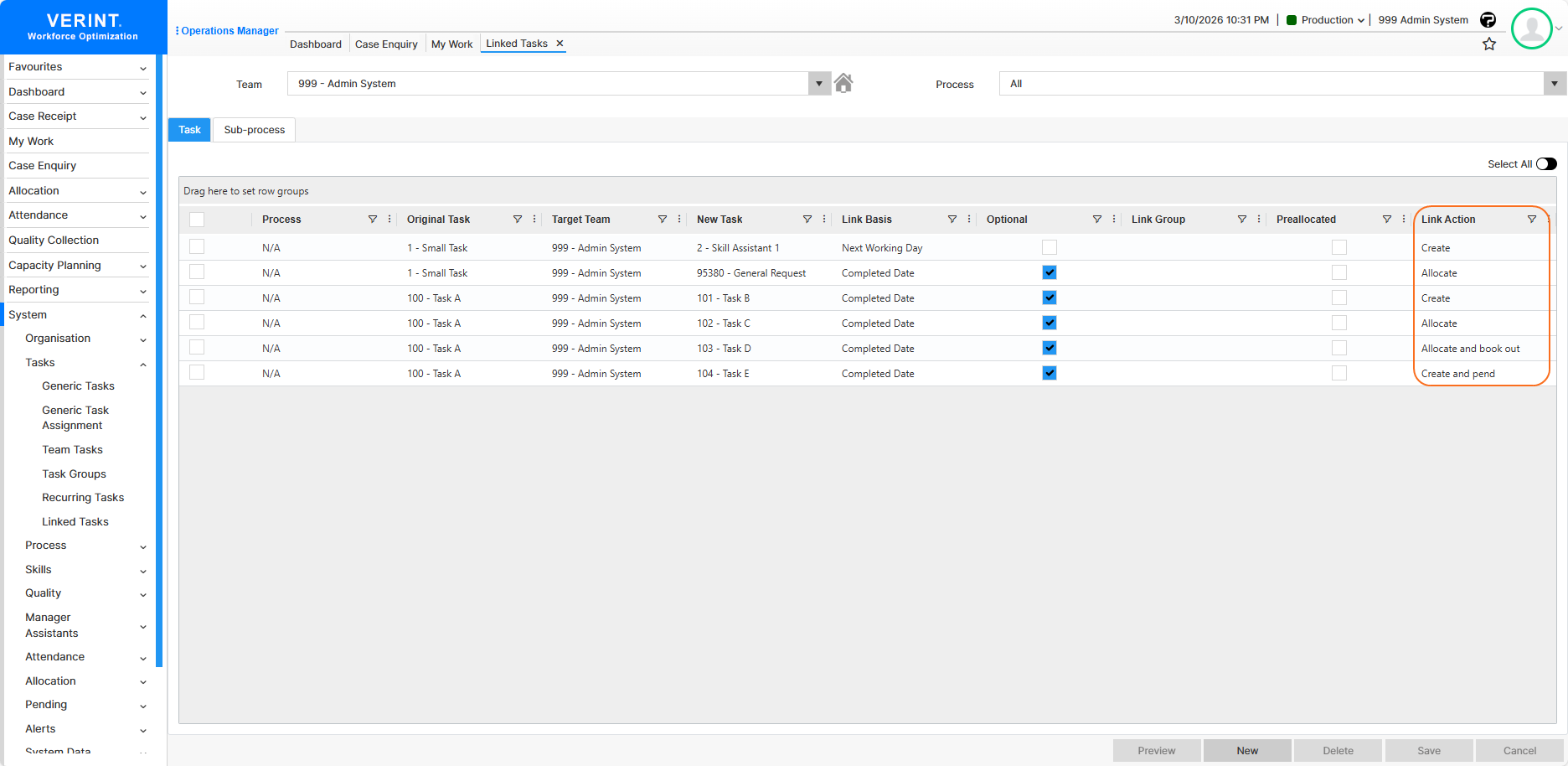Open filter icon on Link Action column
Image resolution: width=1568 pixels, height=766 pixels.
click(1531, 220)
